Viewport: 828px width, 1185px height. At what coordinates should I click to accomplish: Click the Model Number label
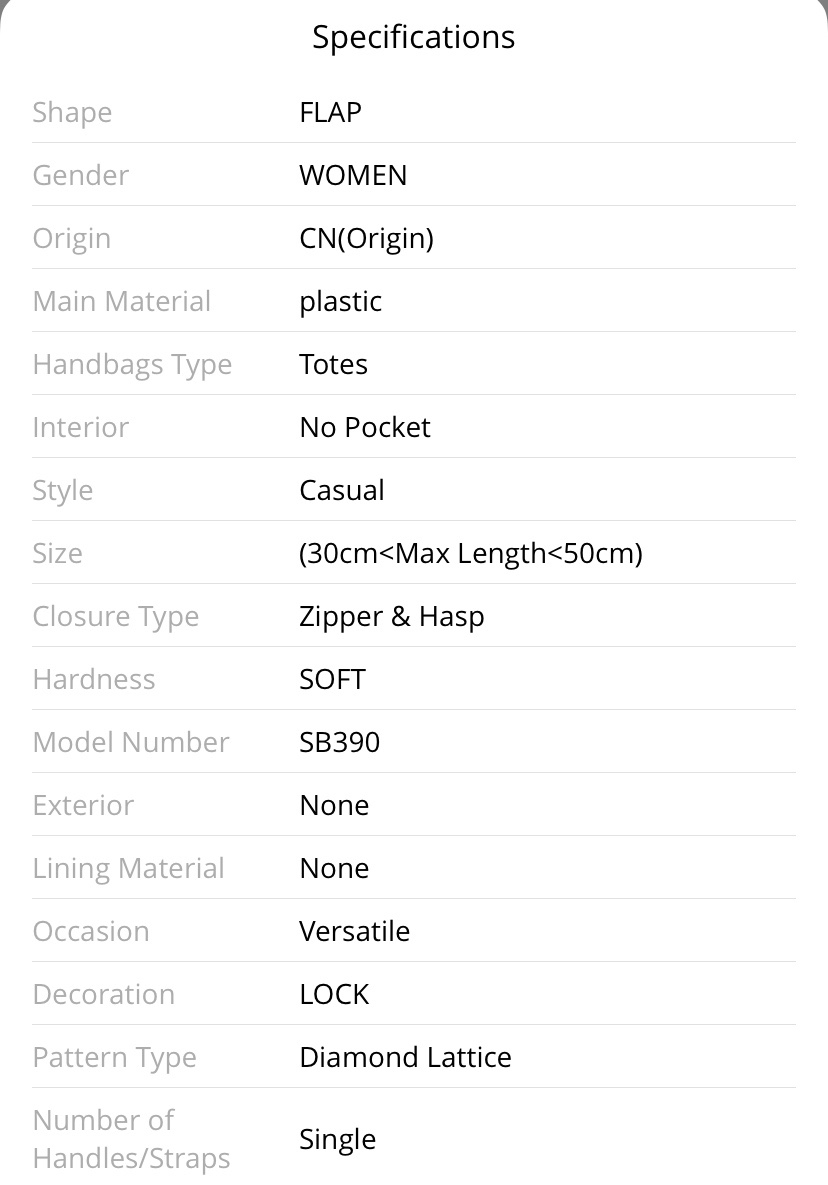(131, 742)
